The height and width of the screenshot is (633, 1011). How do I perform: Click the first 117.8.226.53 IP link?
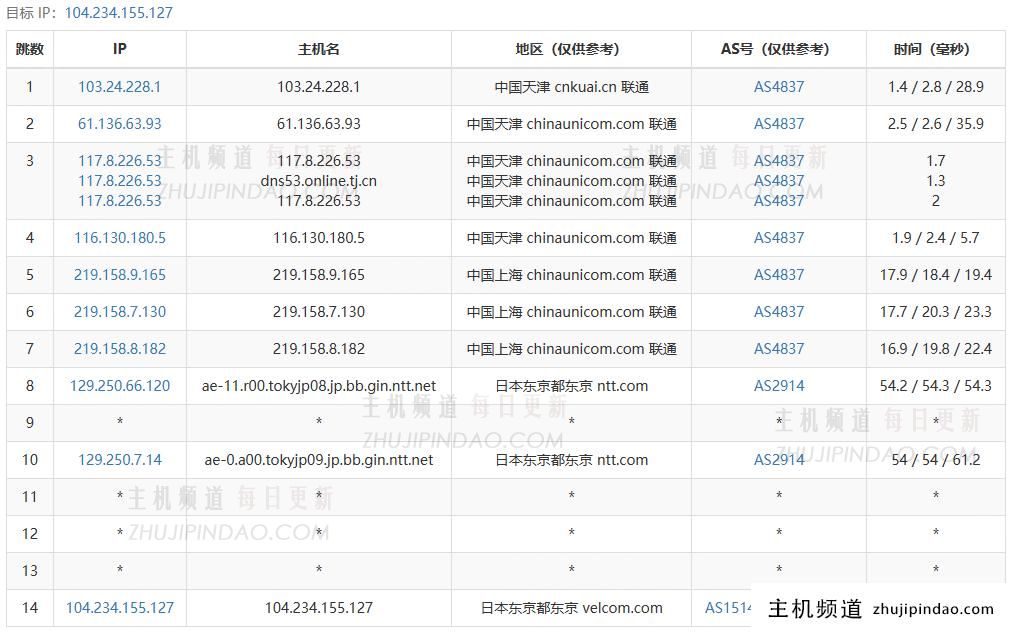coord(119,161)
